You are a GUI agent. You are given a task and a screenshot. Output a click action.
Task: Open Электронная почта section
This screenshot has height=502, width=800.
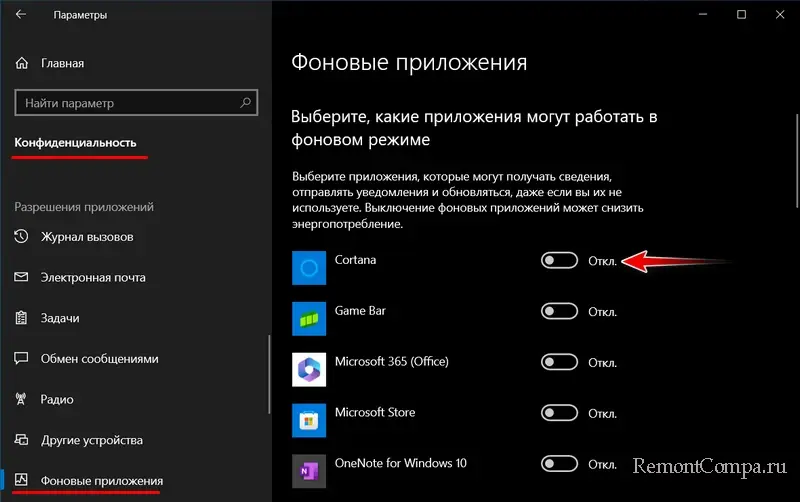point(93,278)
